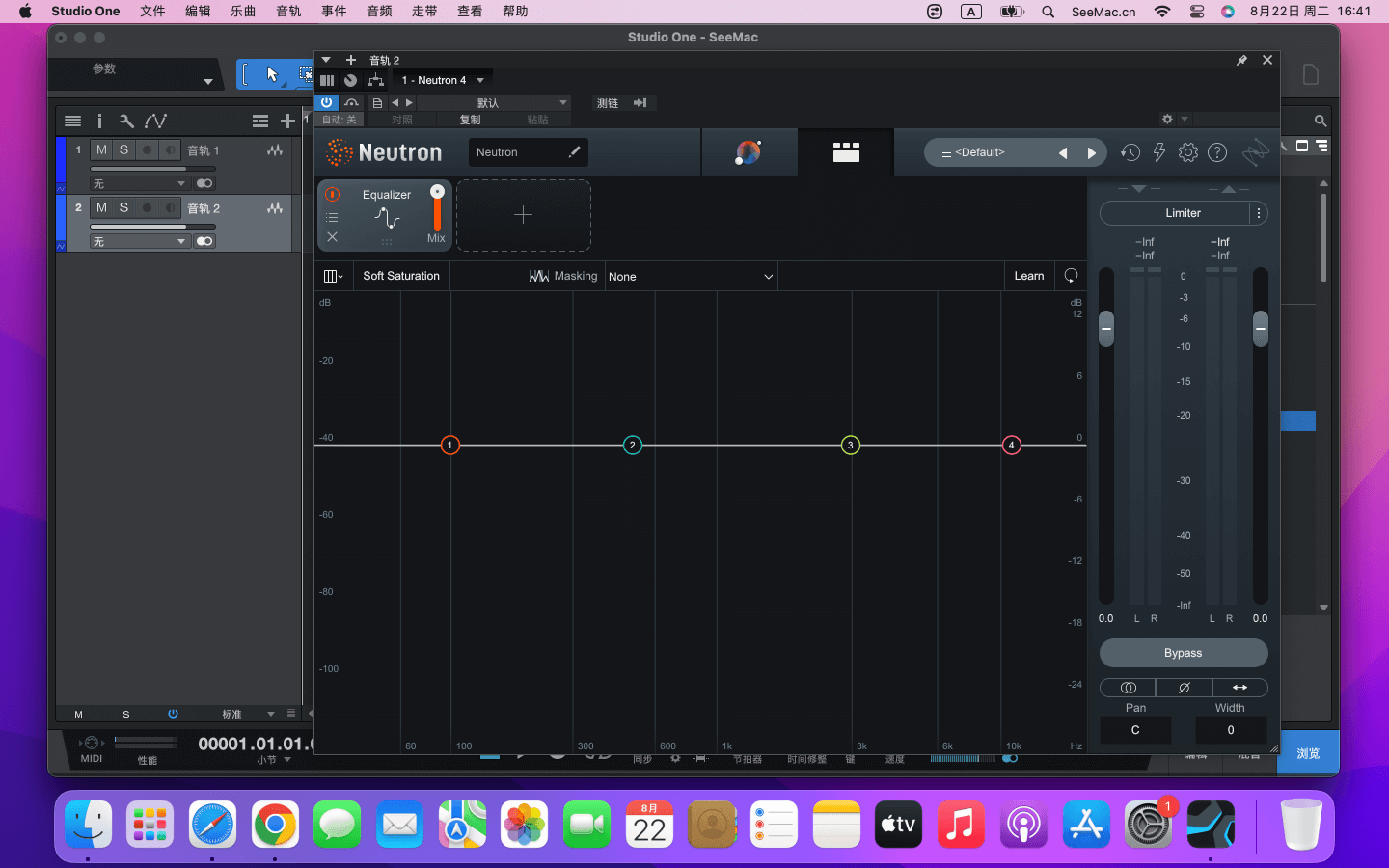This screenshot has height=868, width=1389.
Task: Open Neutron help question mark
Action: pos(1217,152)
